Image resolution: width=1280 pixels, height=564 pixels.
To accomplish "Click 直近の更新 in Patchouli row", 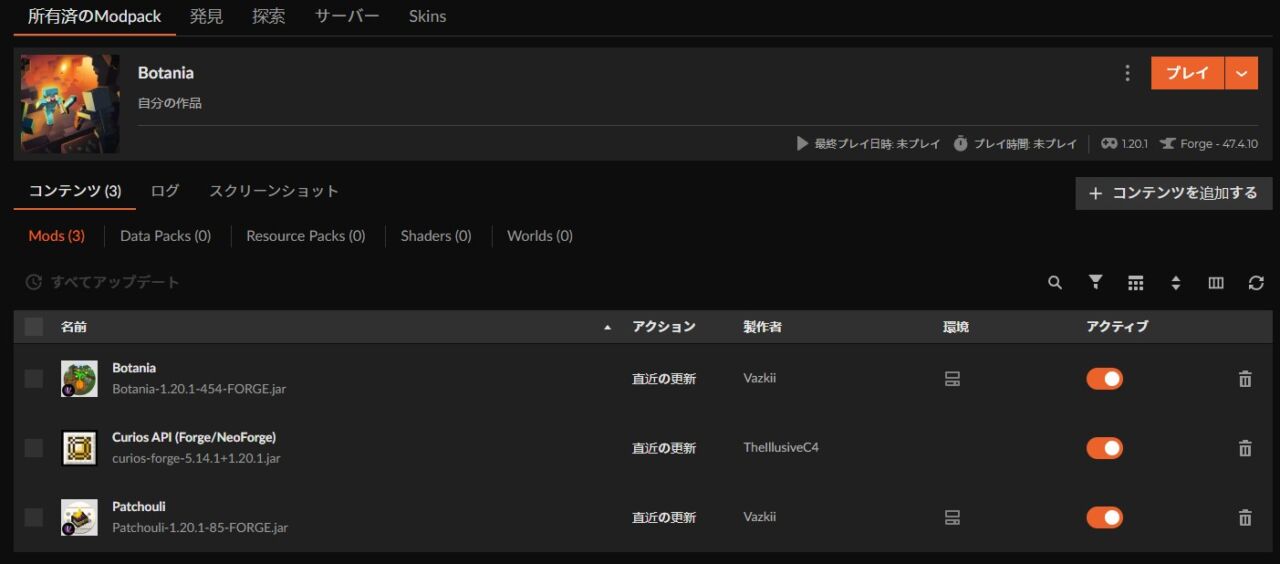I will pos(664,518).
